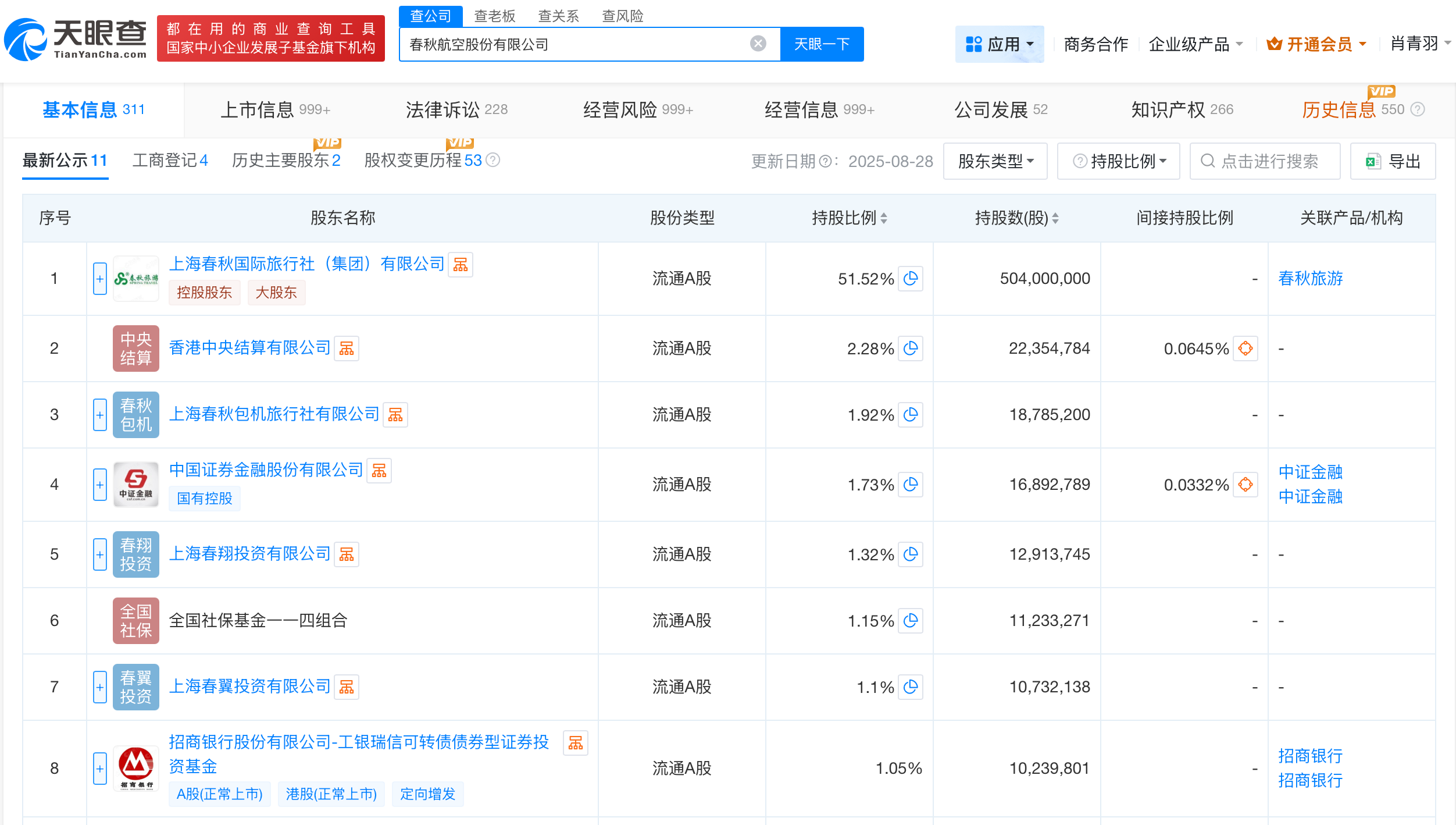The width and height of the screenshot is (1456, 825).
Task: Click orange indirect holding icon next to 0.0645%
Action: point(1246,349)
